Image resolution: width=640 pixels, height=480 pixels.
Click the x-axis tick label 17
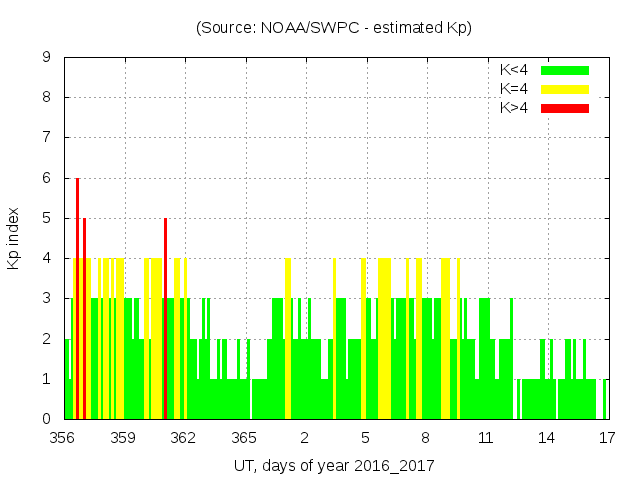(x=606, y=437)
